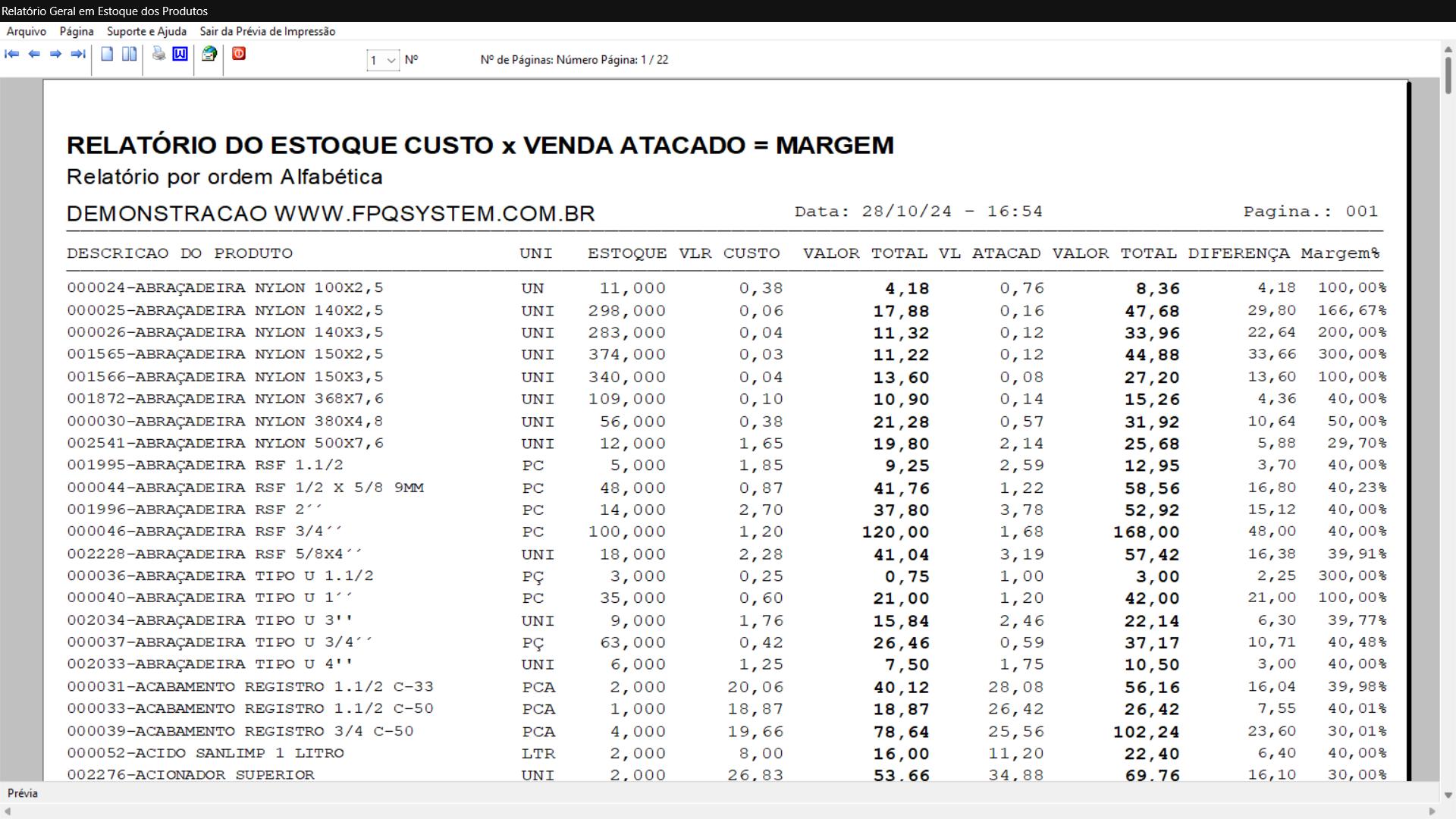Click row 000024-ABRAÇADEIRA NYLON 100X2,5
The width and height of the screenshot is (1456, 819).
pos(726,288)
